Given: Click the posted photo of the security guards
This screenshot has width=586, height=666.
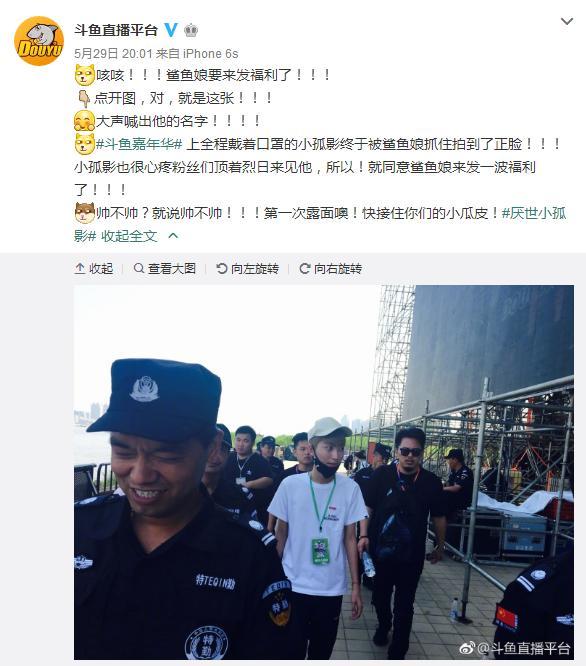Looking at the screenshot, I should pos(324,472).
